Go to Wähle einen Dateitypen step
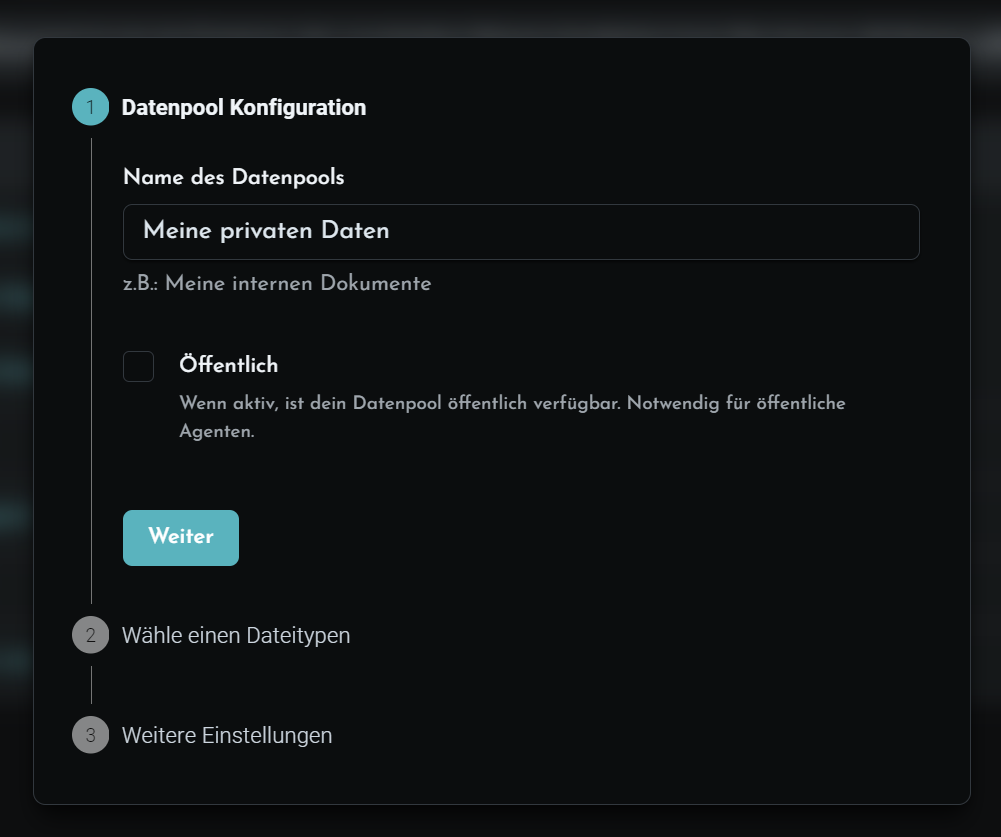Screen dimensions: 1001x837 click(x=236, y=635)
